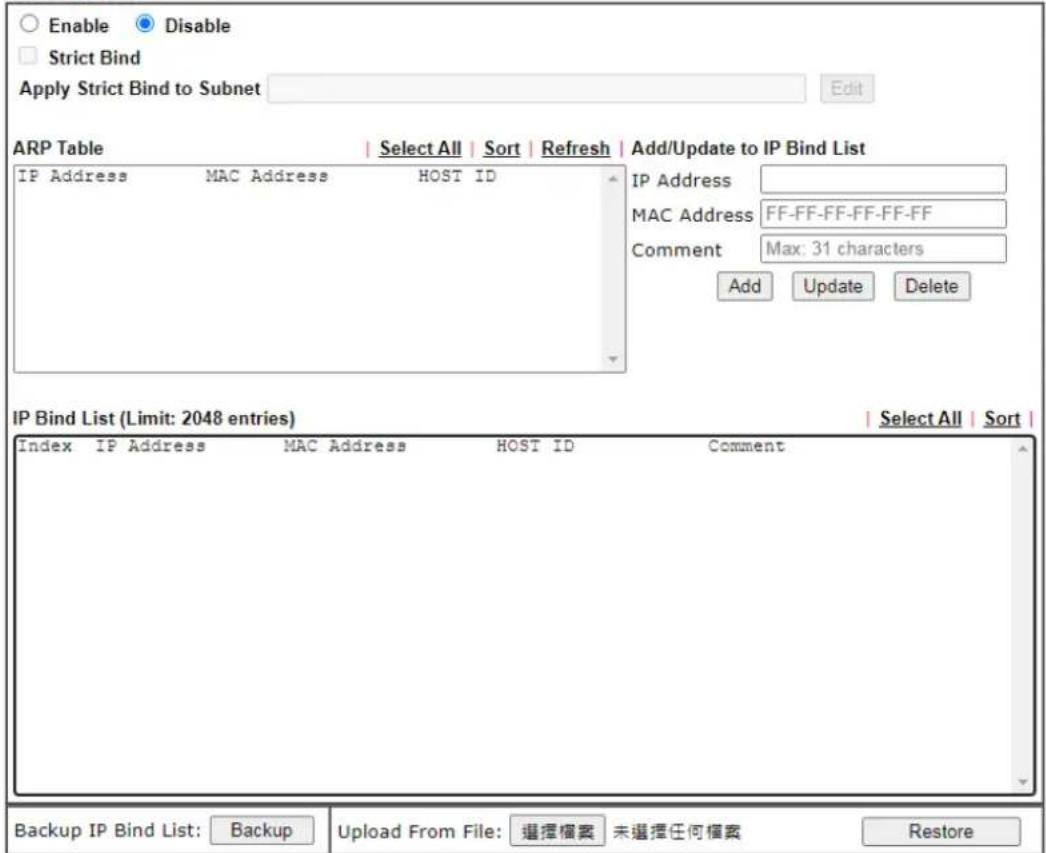Click the Edit button beside subnet field

847,89
